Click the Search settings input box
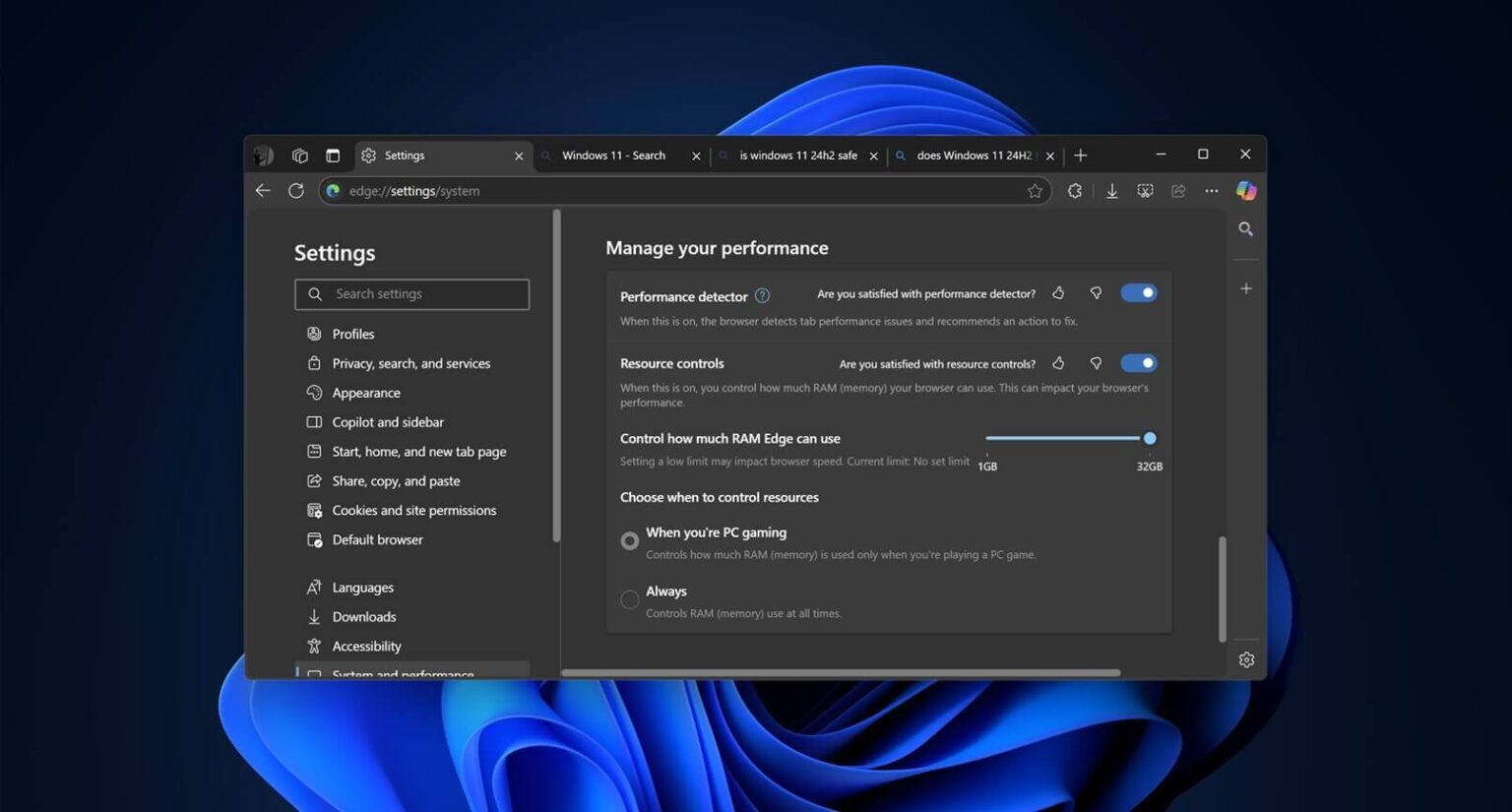The width and height of the screenshot is (1512, 812). [x=411, y=293]
